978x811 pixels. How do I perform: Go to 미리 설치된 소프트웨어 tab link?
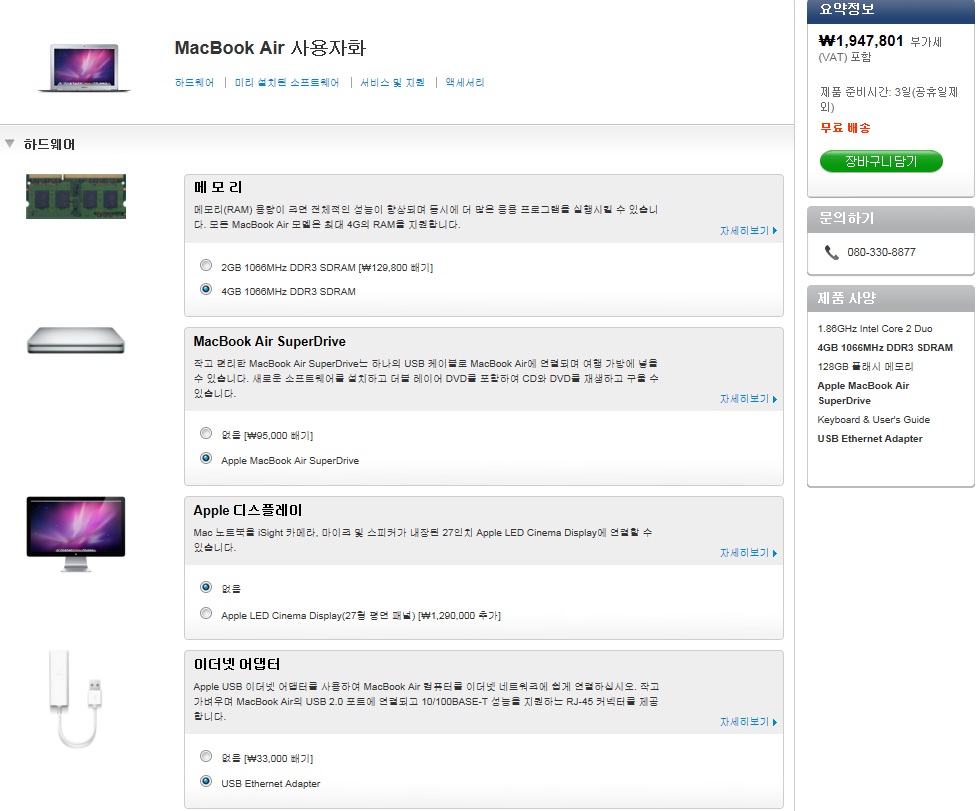287,83
